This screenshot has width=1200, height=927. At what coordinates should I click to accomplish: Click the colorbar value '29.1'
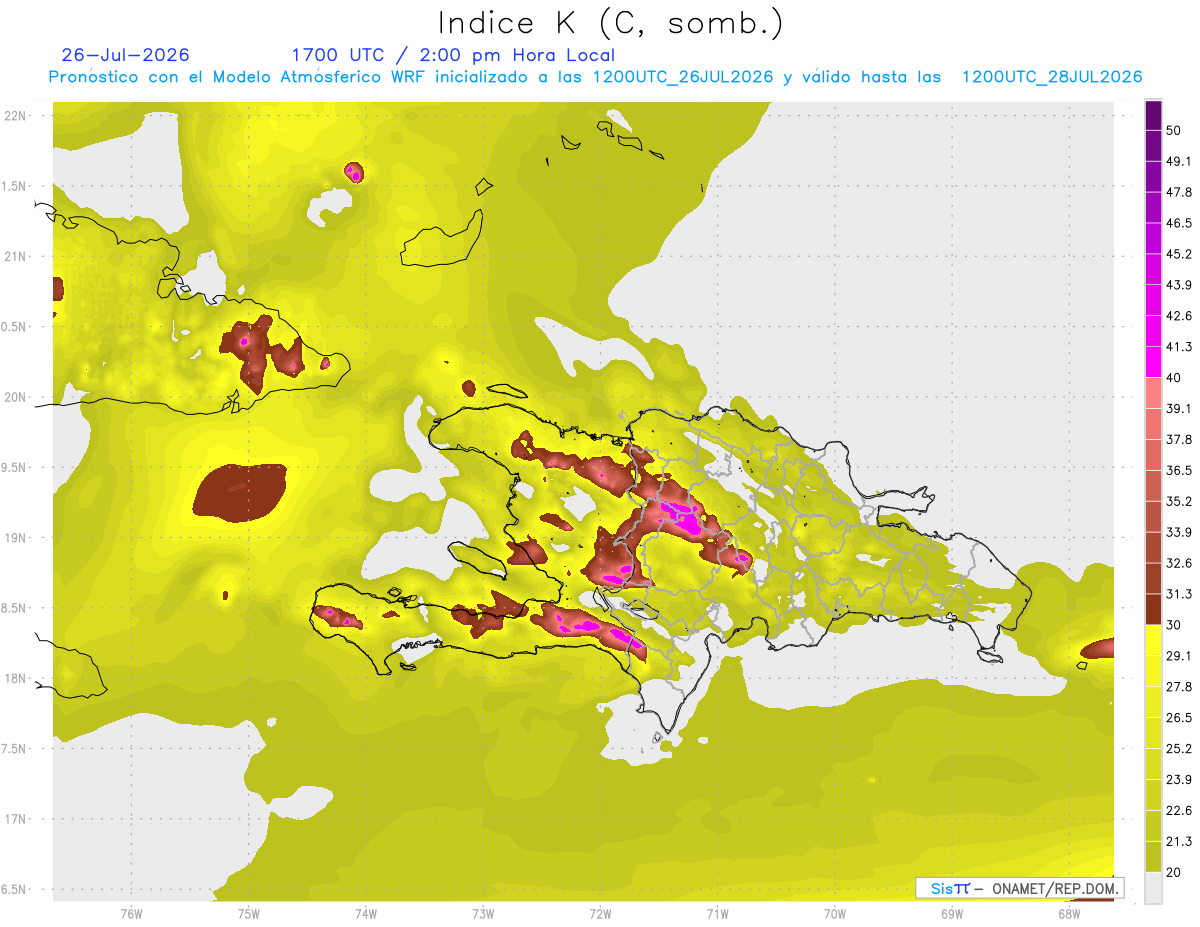click(x=1179, y=656)
